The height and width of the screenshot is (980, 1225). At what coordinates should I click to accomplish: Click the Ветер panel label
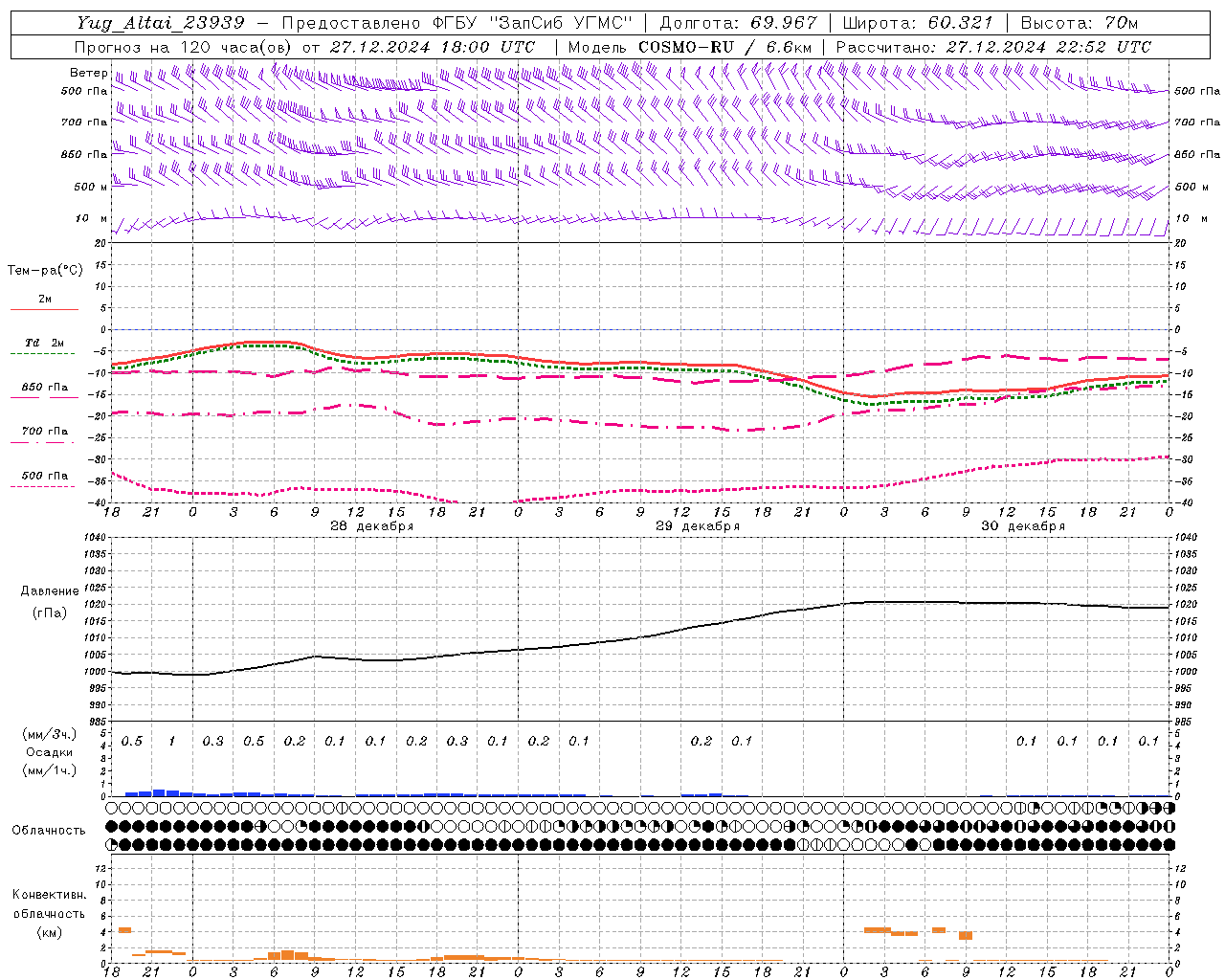[88, 73]
